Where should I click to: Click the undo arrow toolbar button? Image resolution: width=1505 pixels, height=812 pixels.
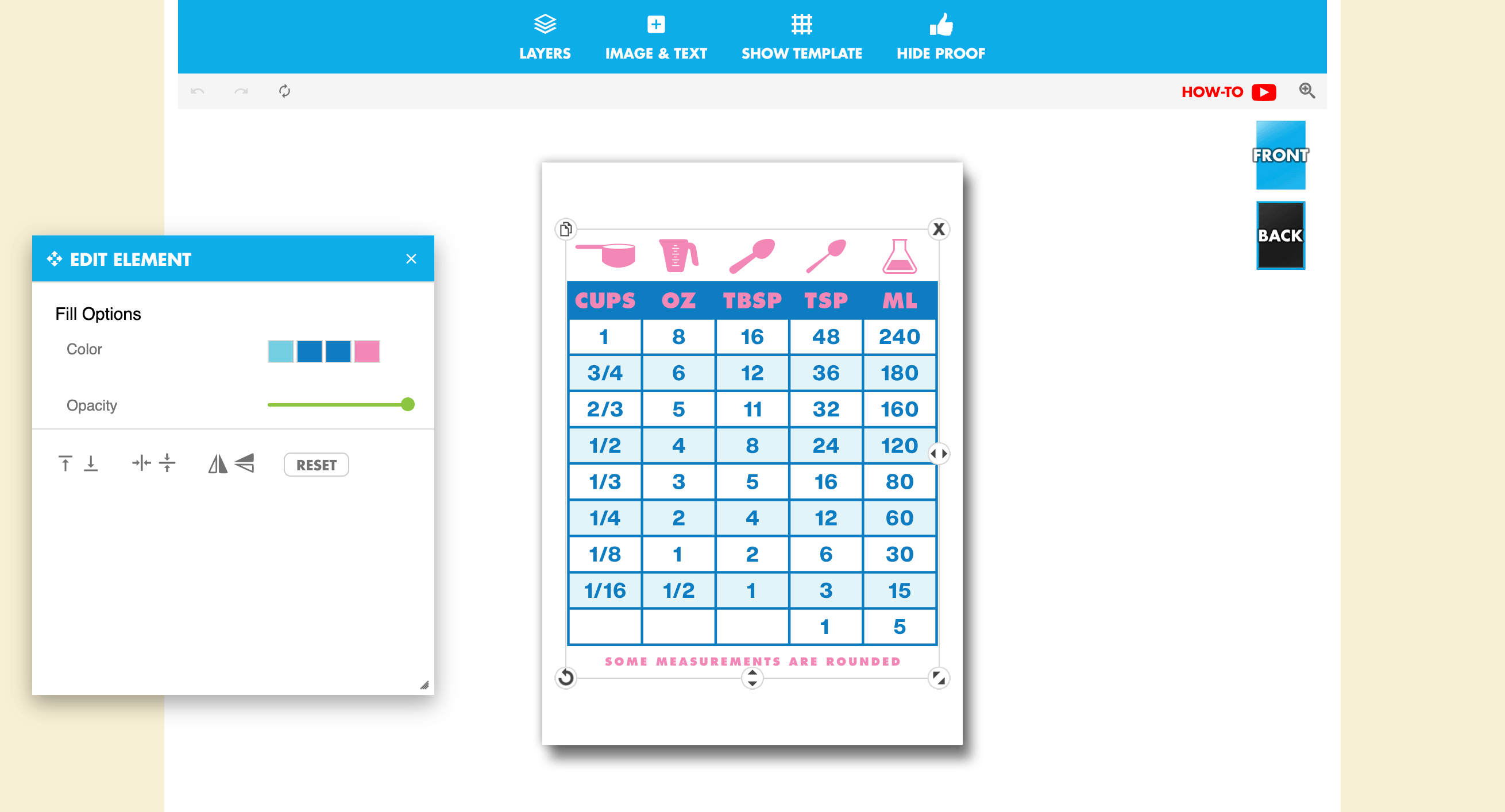197,92
